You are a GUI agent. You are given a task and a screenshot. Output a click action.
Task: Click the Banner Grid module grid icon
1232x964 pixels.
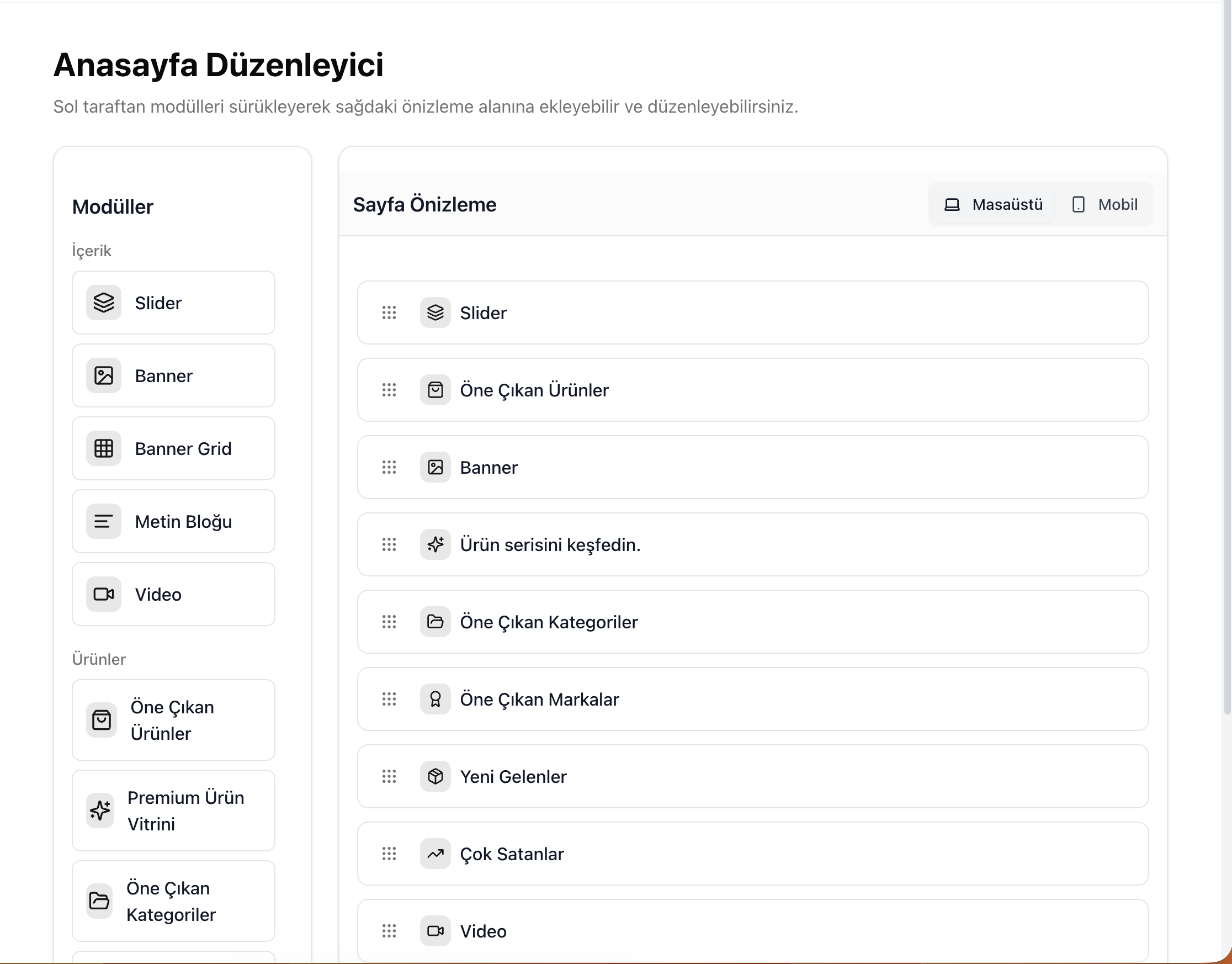pyautogui.click(x=104, y=448)
